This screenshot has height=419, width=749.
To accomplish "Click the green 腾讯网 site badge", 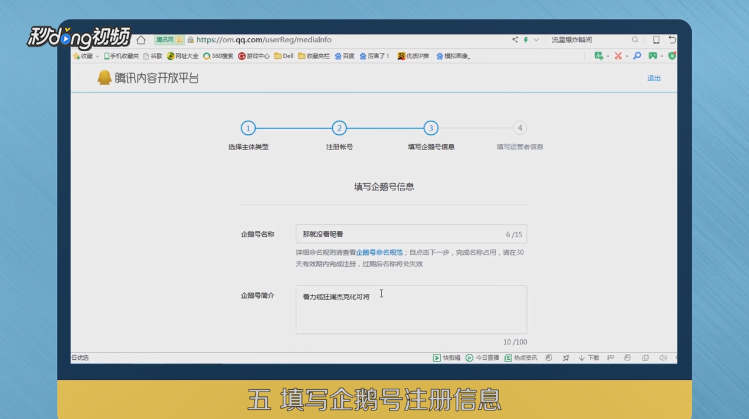I will (169, 40).
